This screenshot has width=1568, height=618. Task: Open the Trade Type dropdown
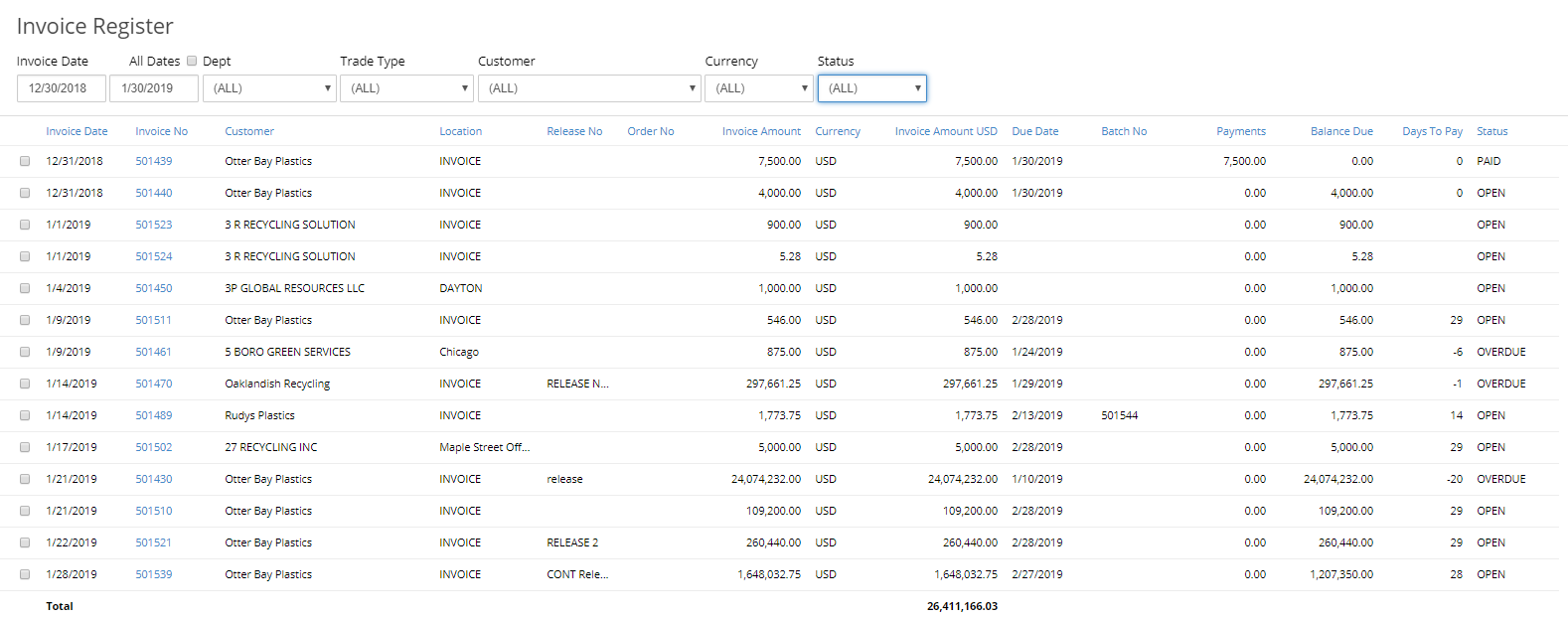(x=406, y=88)
